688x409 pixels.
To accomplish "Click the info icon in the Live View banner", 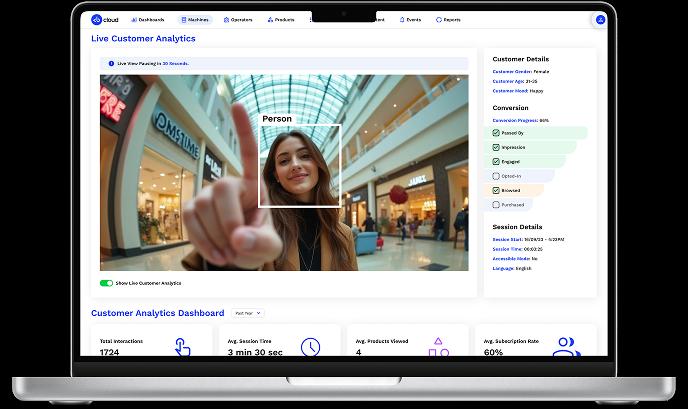I will click(x=111, y=64).
